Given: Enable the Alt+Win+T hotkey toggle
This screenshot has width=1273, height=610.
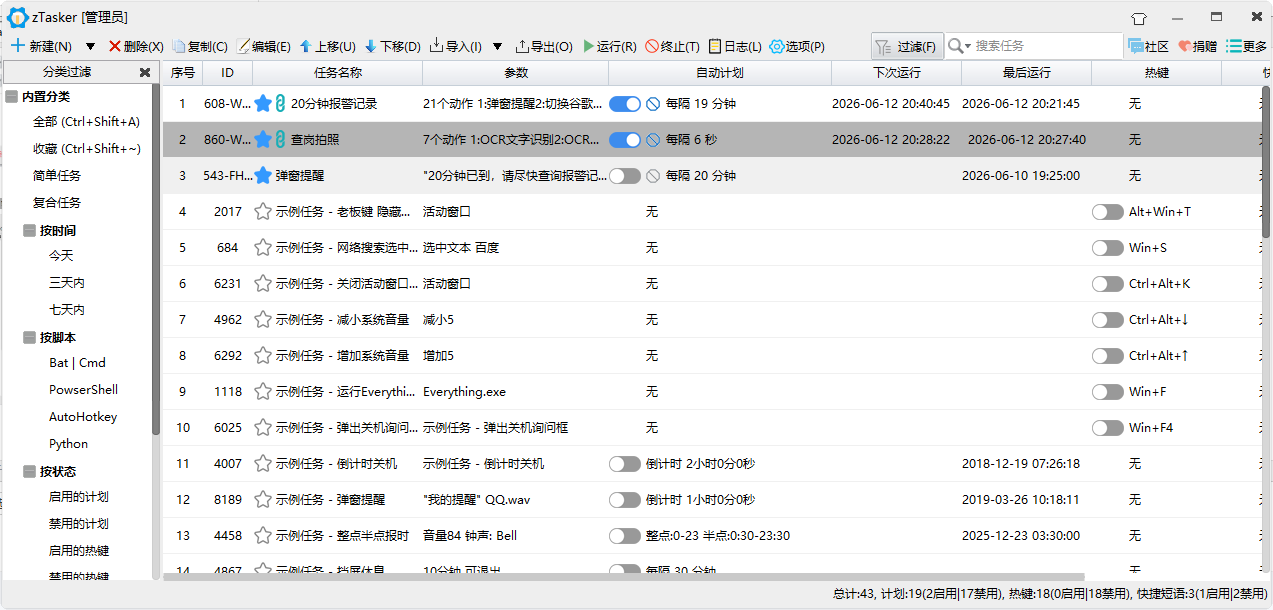Looking at the screenshot, I should (x=1108, y=212).
